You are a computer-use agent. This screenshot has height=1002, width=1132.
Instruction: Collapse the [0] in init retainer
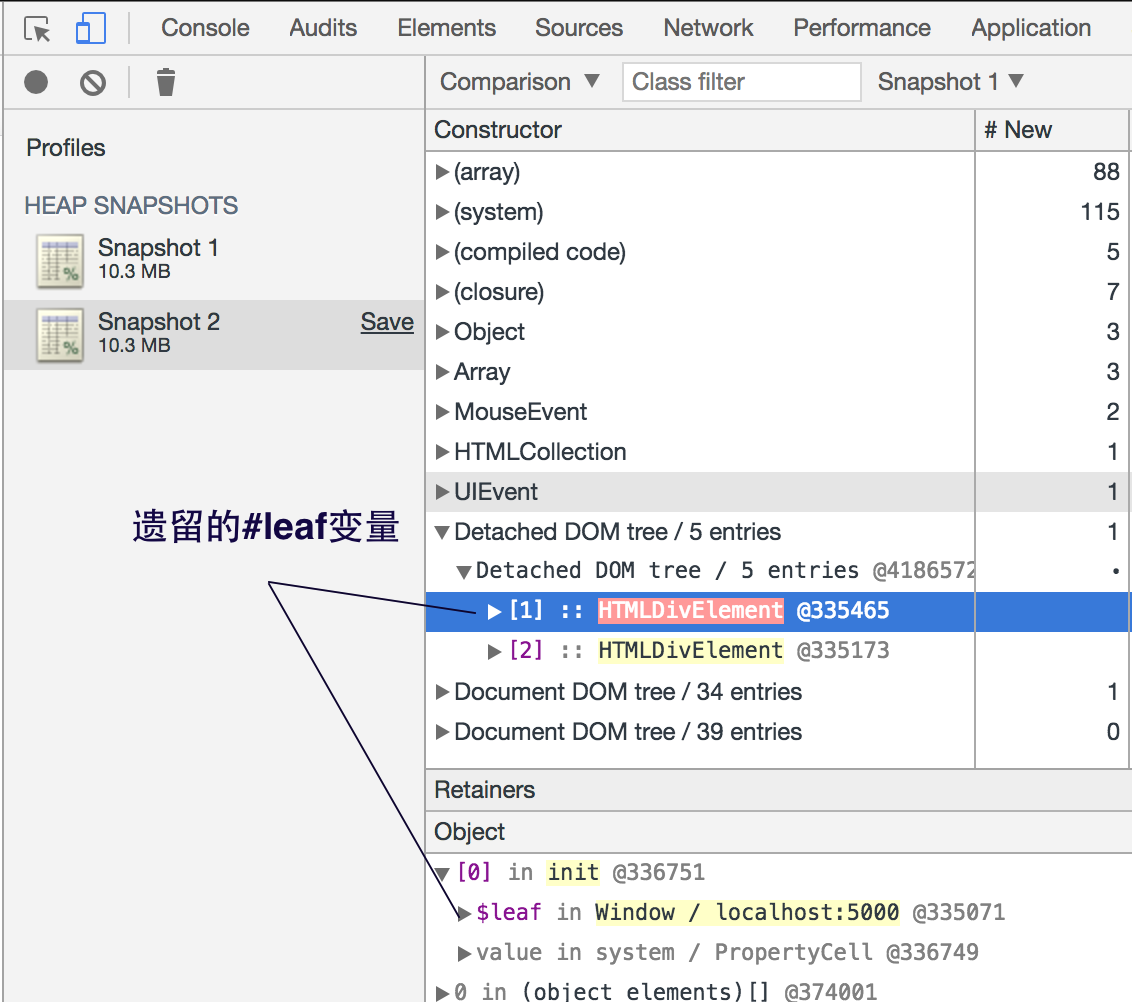[x=442, y=874]
